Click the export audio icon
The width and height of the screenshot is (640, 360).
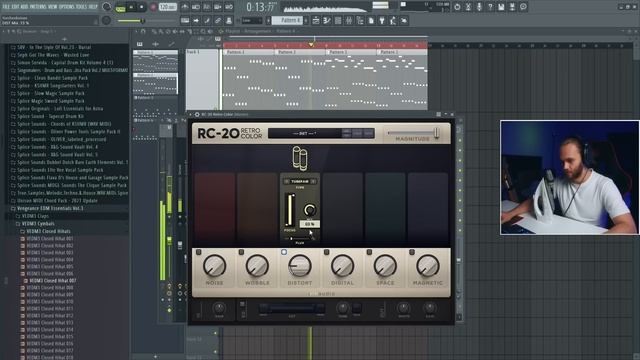tap(512, 7)
